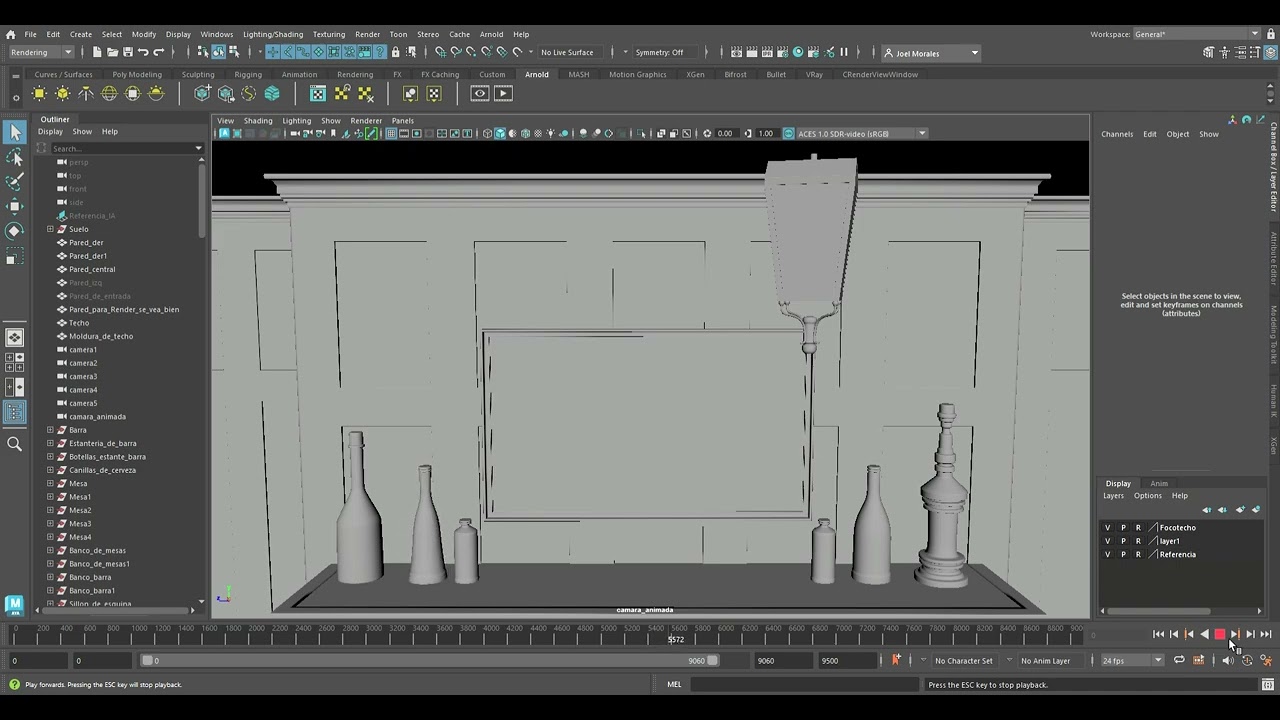Switch to the VRay shelf tab

tap(814, 74)
